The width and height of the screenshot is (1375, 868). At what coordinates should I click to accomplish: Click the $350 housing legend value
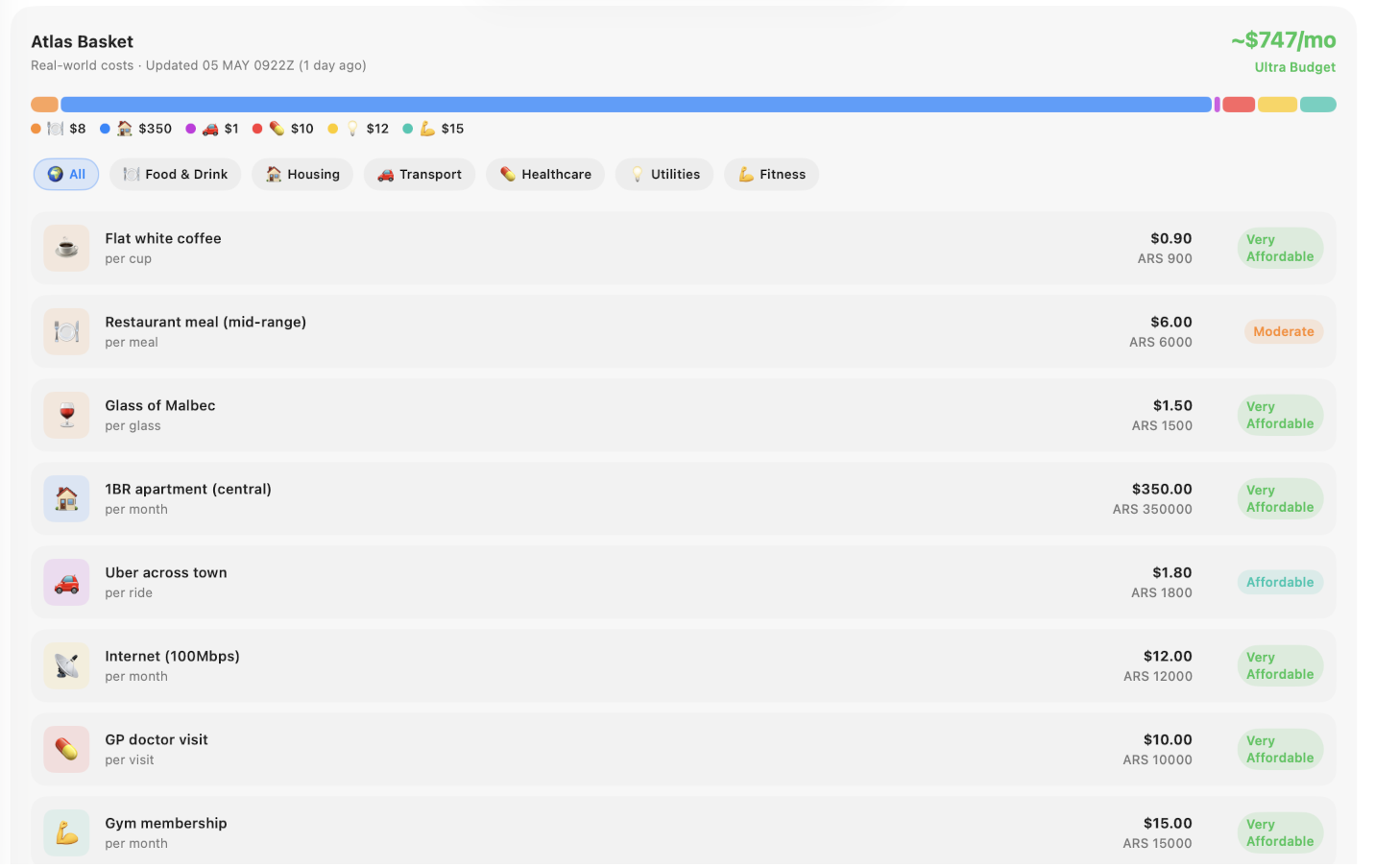[156, 129]
